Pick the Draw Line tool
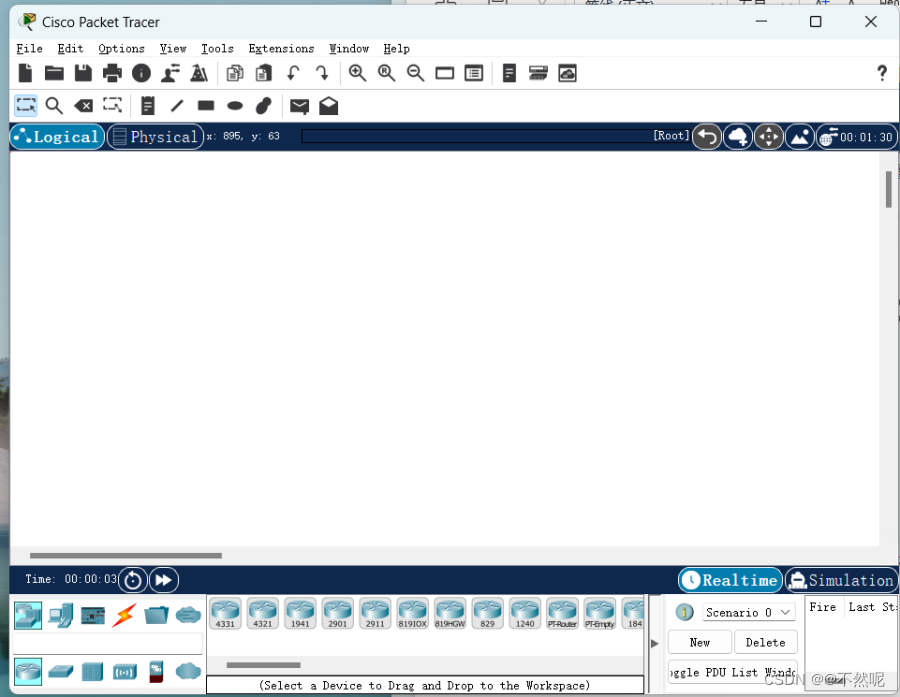This screenshot has height=697, width=900. (x=177, y=106)
